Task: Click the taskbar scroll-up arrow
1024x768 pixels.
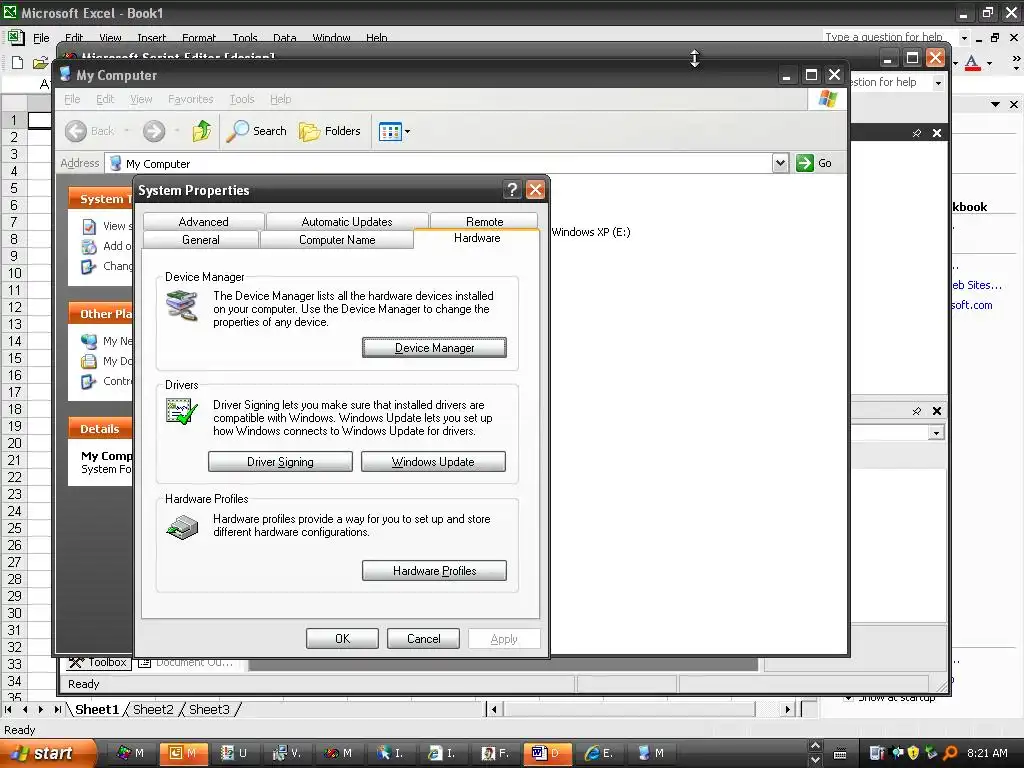Action: (815, 746)
